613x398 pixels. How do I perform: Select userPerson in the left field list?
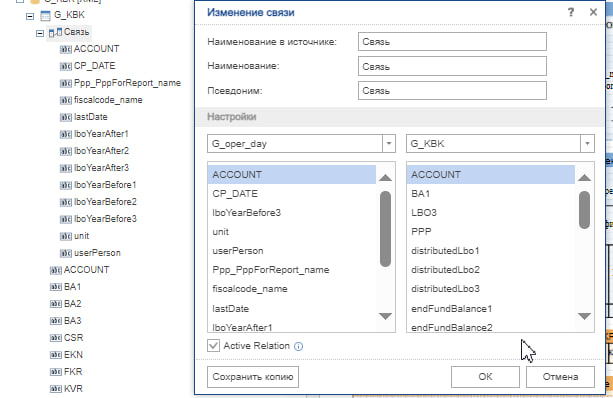click(292, 251)
